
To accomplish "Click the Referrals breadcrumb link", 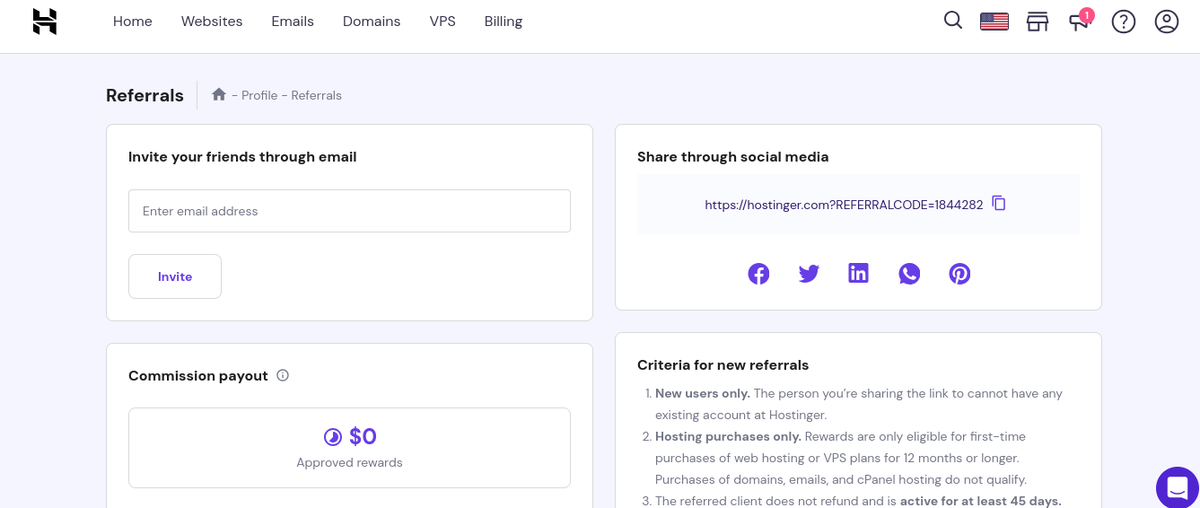I will (316, 95).
